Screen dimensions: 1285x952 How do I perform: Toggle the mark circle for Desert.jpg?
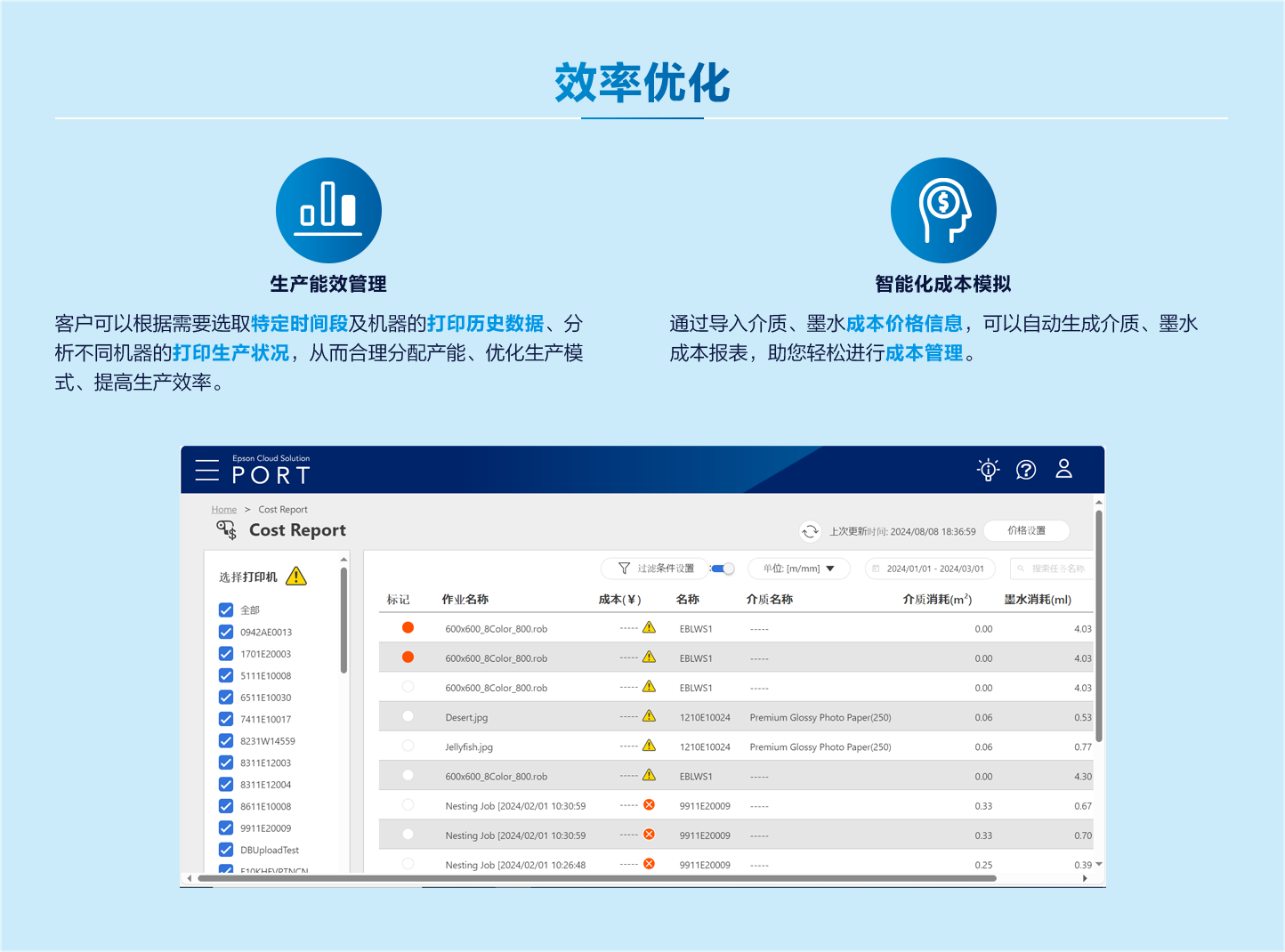click(408, 716)
